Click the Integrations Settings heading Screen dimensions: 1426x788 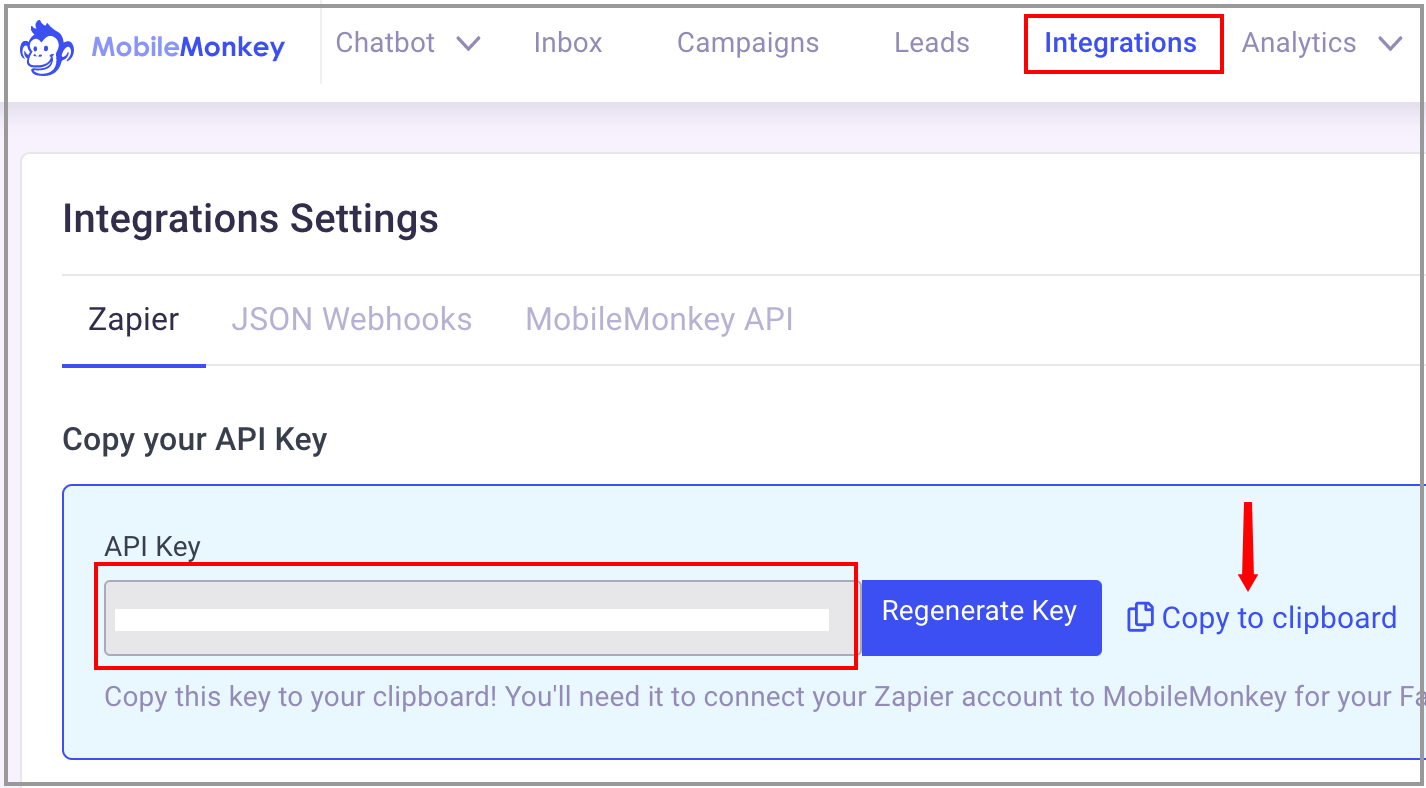coord(250,218)
